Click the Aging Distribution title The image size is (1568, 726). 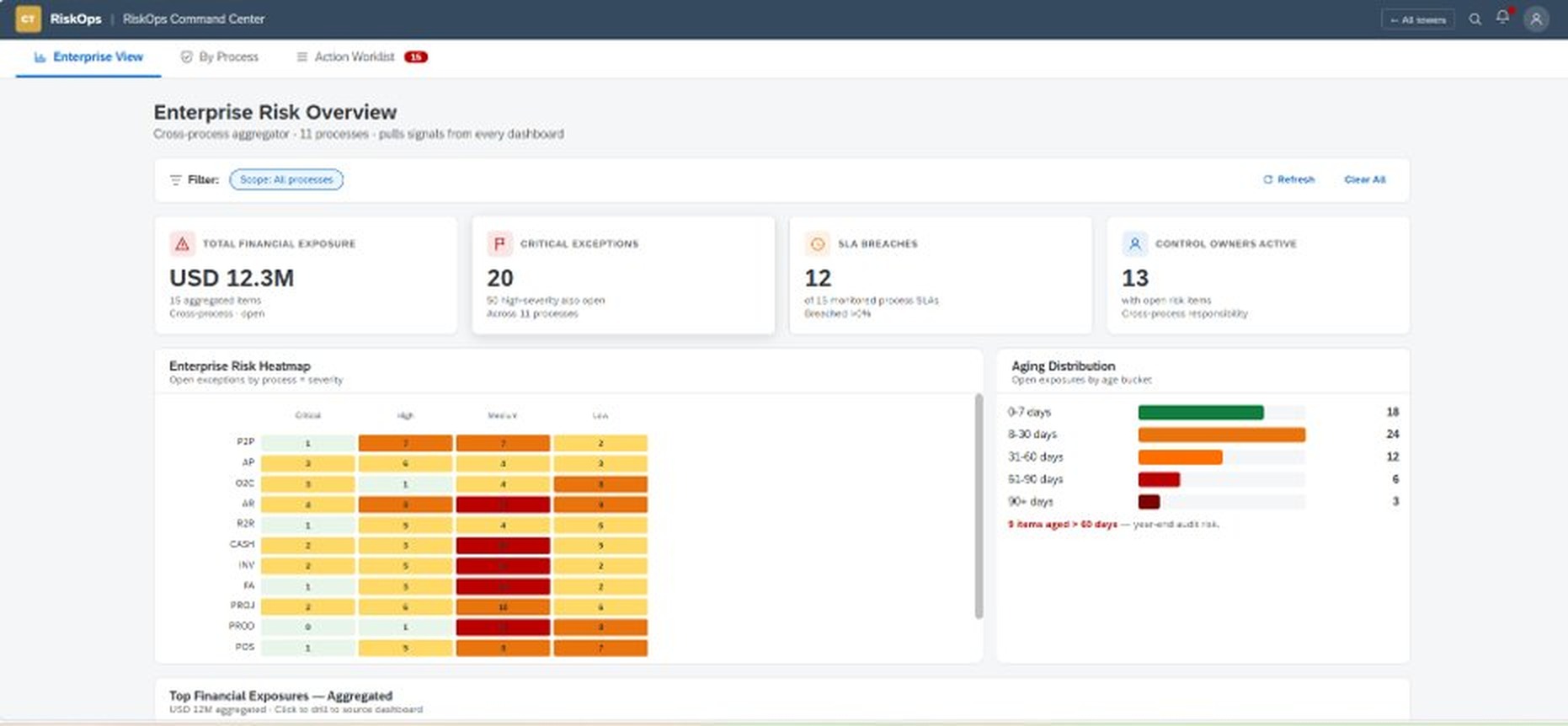click(1063, 366)
